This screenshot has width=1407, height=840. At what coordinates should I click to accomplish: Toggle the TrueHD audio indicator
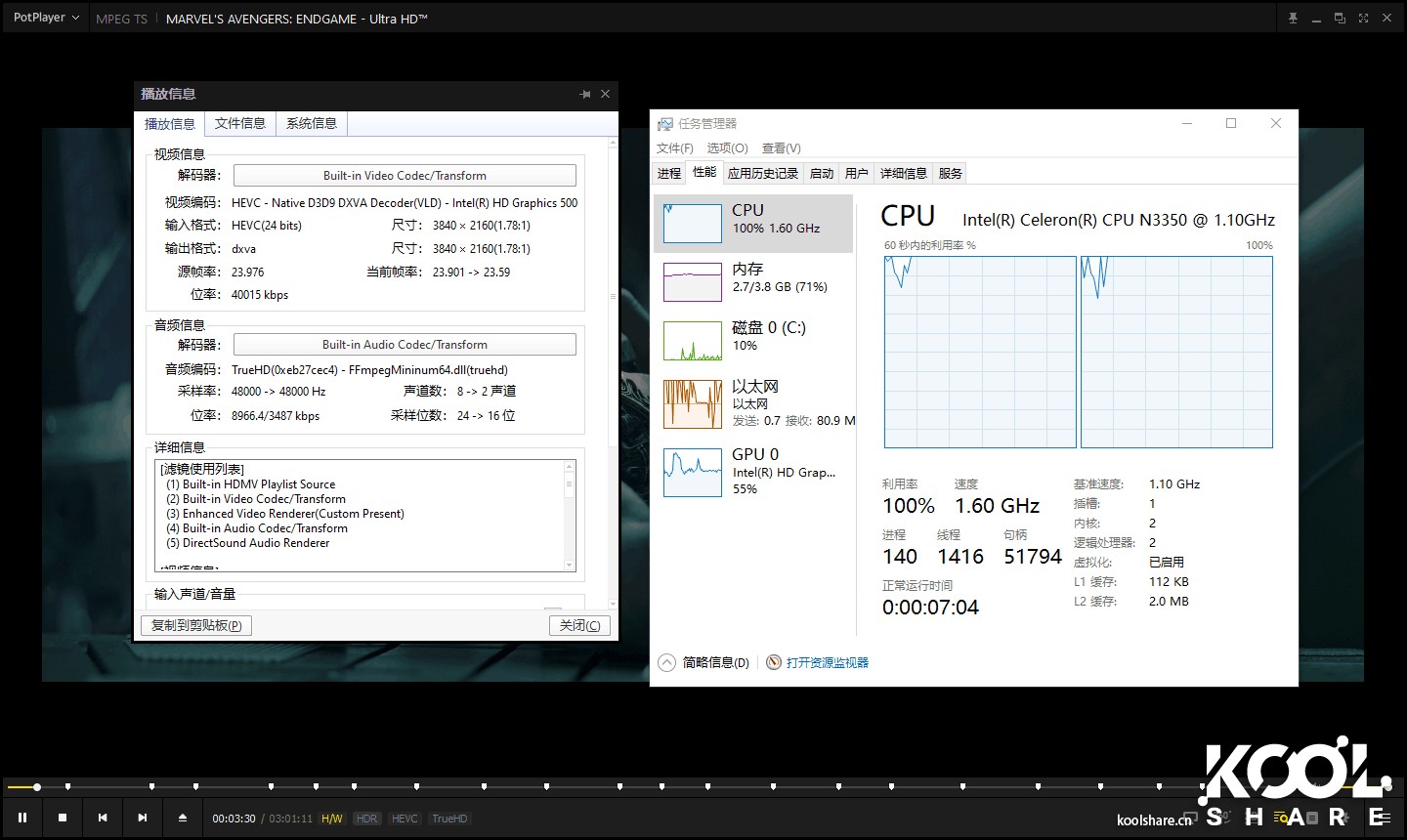448,819
